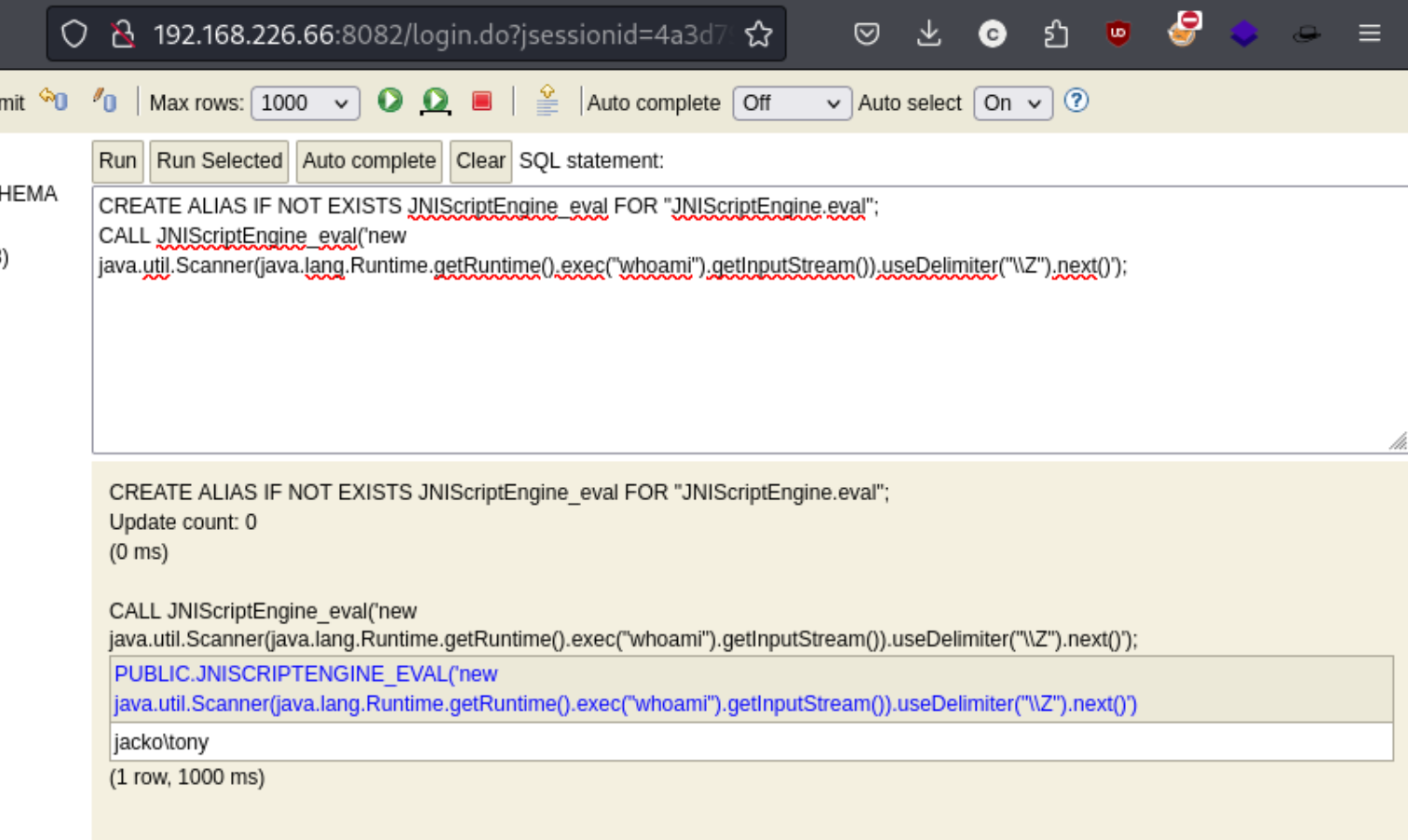Click the Clear button
1408x840 pixels.
coord(481,161)
